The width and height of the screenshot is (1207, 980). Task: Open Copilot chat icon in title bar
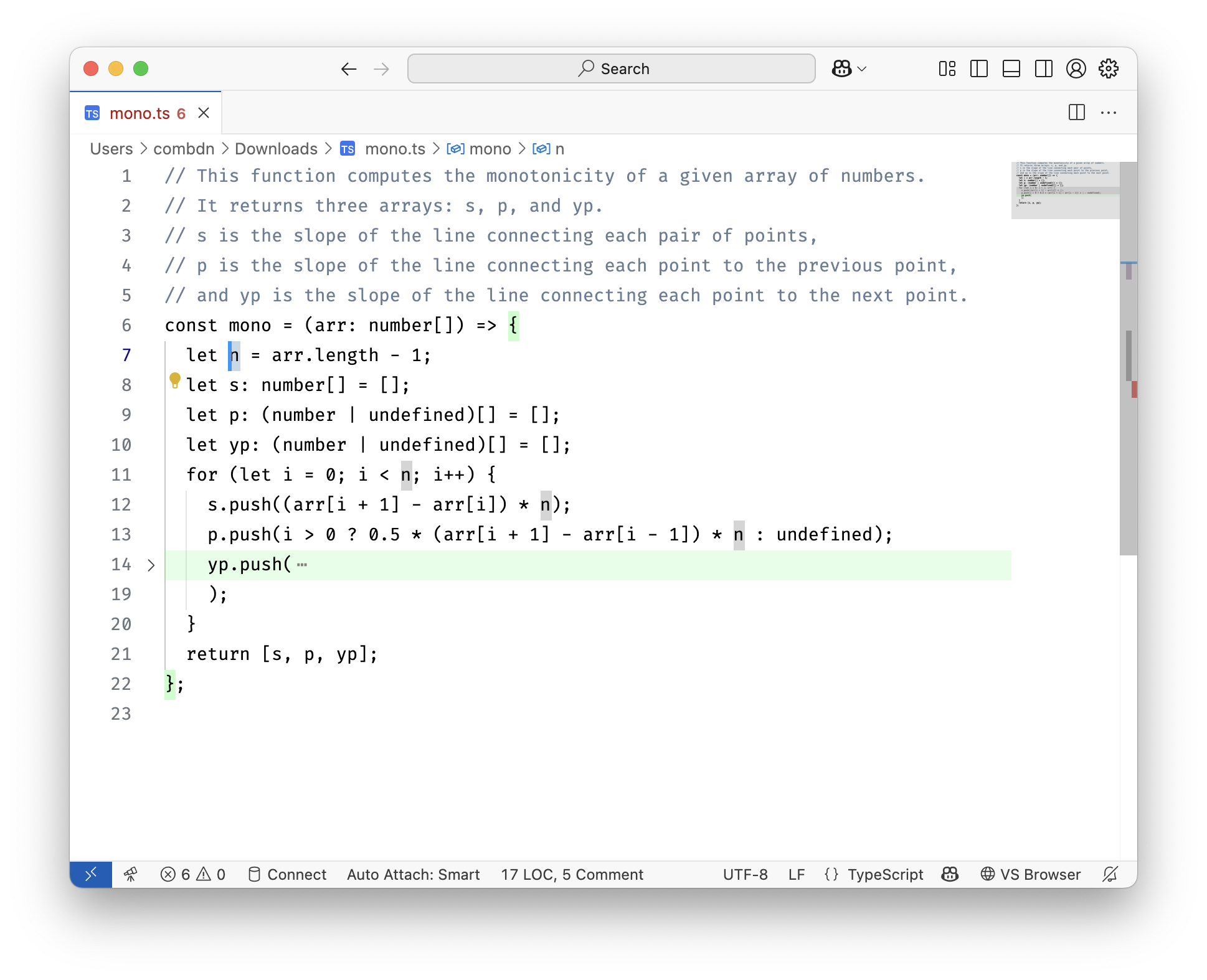click(x=841, y=68)
